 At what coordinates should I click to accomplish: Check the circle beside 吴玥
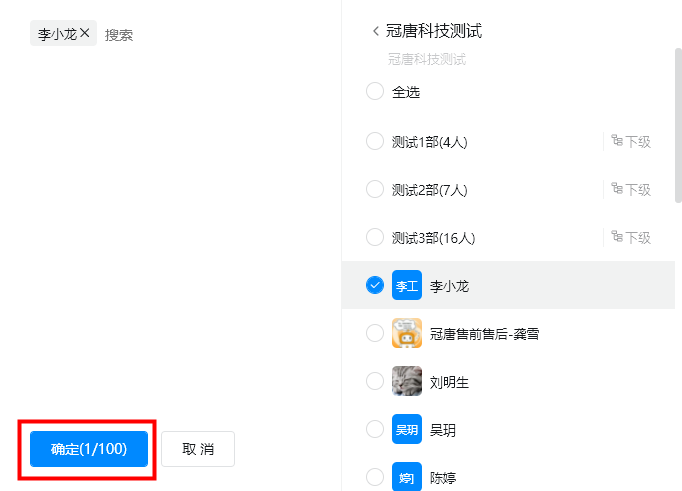[375, 429]
